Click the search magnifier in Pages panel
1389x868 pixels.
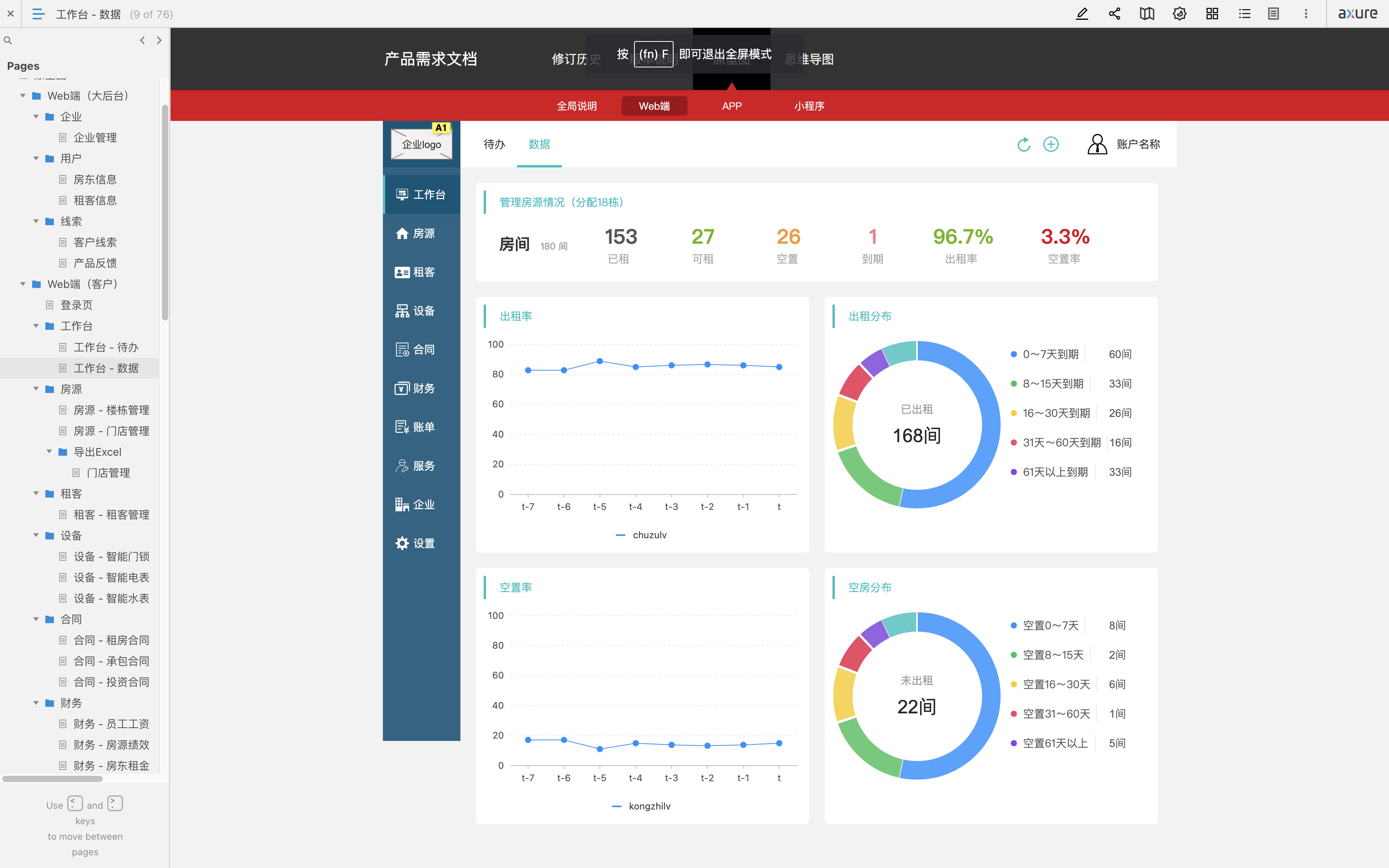coord(8,40)
